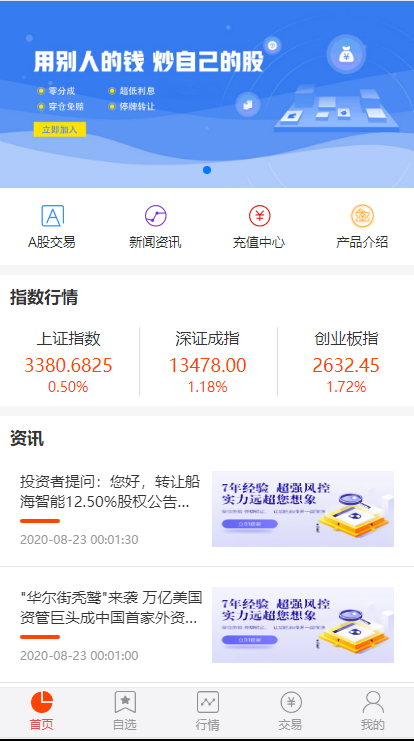View the 深证成指 index quote

click(207, 361)
